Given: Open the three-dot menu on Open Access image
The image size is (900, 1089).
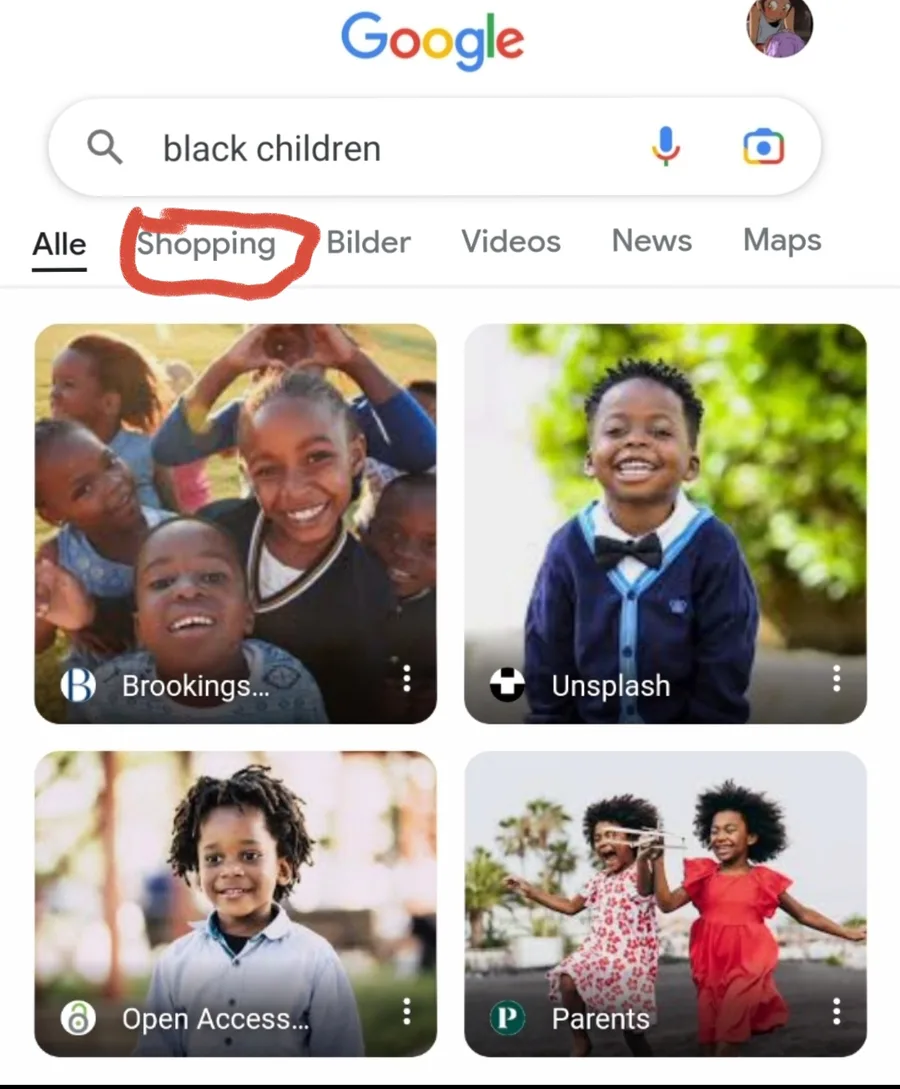Looking at the screenshot, I should [407, 1011].
